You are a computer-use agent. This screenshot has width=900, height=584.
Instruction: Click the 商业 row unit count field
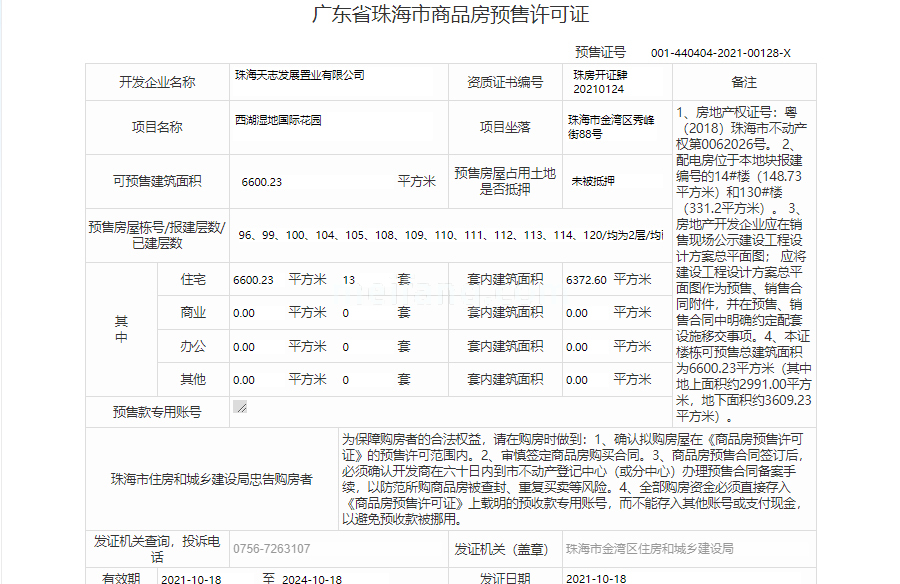pos(346,313)
